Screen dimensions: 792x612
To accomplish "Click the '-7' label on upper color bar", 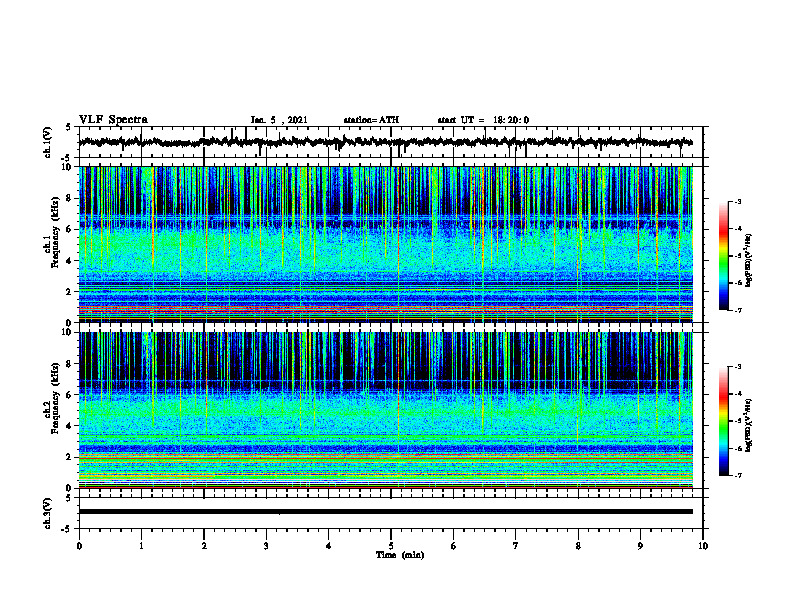I will [738, 310].
